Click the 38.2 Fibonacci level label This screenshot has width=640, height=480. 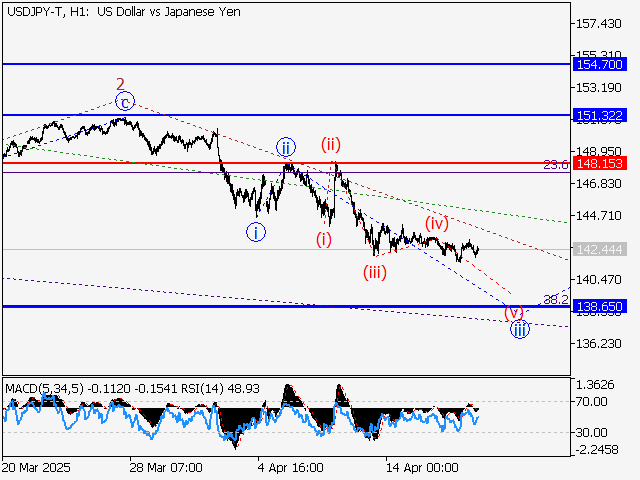click(555, 299)
